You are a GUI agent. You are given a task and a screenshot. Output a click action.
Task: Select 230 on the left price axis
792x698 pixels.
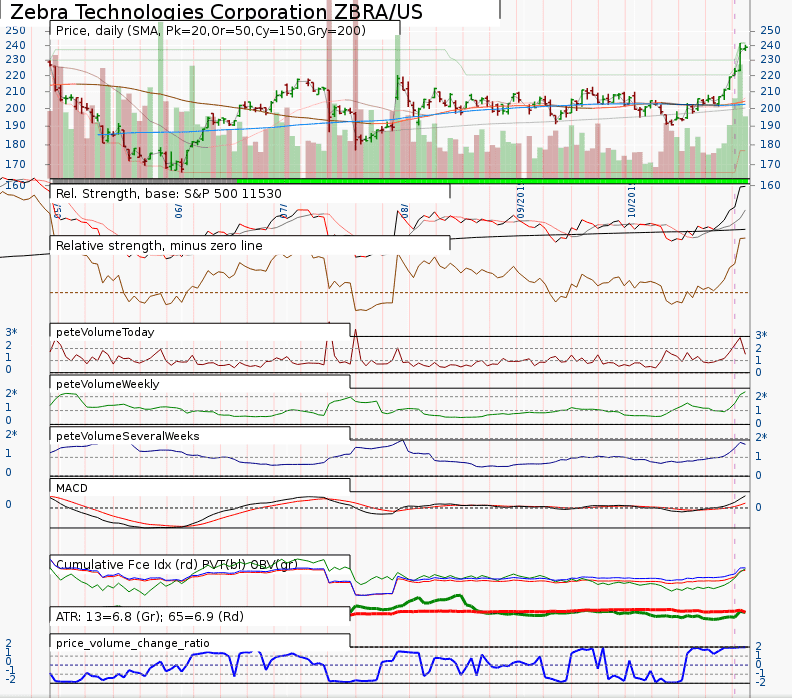pyautogui.click(x=15, y=59)
